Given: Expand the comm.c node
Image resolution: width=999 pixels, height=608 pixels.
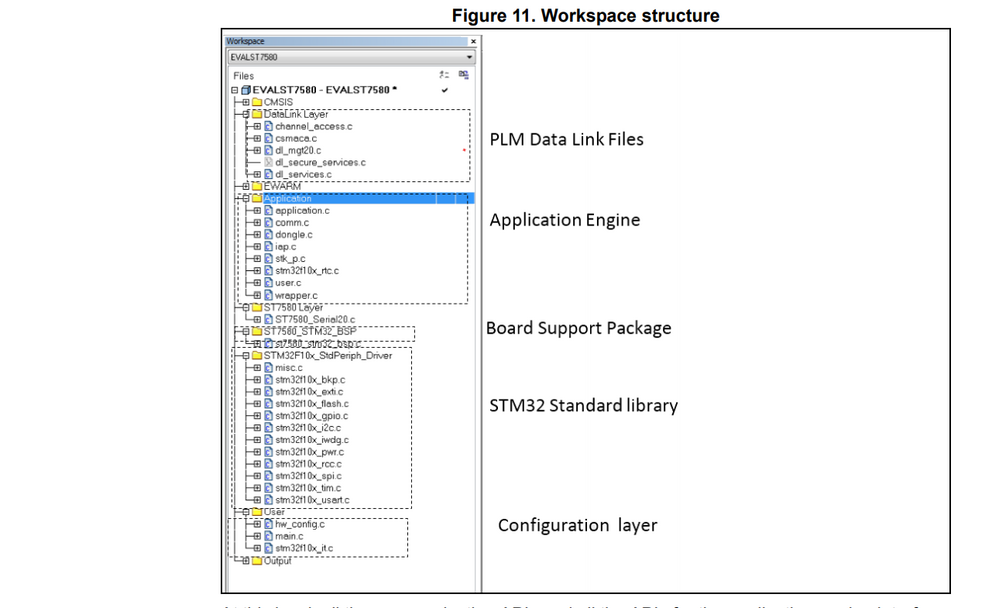Looking at the screenshot, I should click(257, 222).
